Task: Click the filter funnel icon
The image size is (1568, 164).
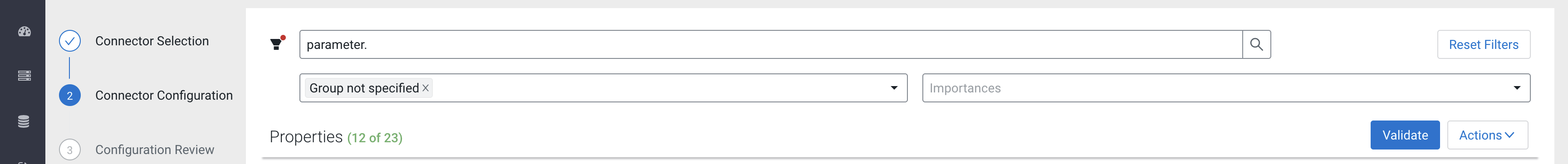Action: (x=277, y=43)
